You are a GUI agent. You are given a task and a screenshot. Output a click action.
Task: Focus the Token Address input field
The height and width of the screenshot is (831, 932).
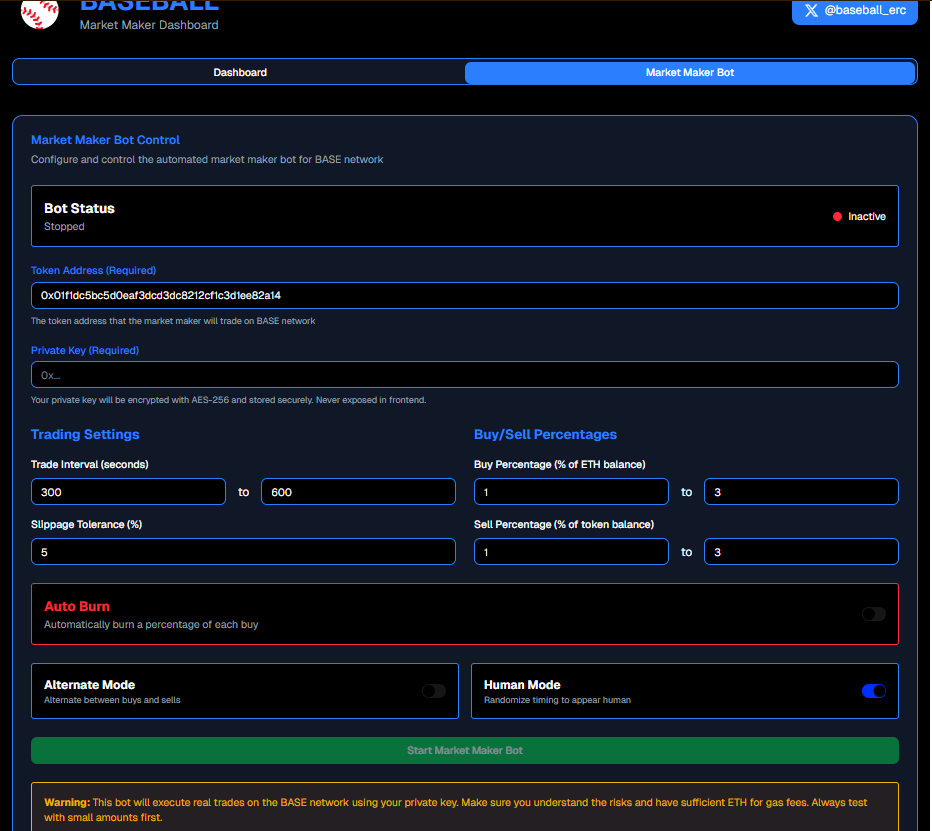pos(464,295)
